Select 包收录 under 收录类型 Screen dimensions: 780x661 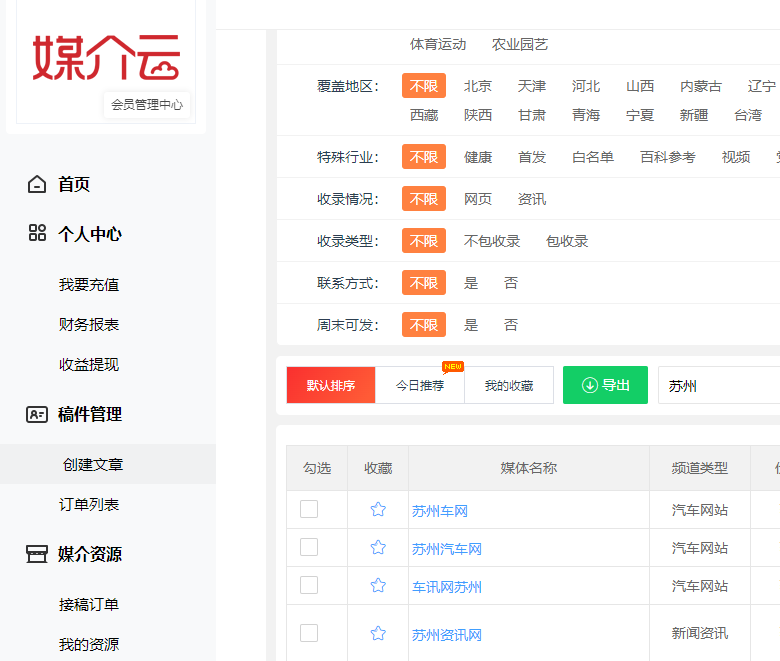coord(567,241)
